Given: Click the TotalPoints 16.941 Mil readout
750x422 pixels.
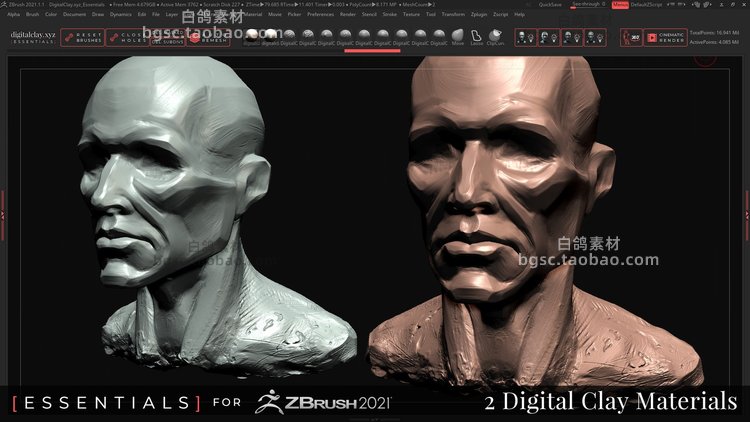Looking at the screenshot, I should (715, 33).
